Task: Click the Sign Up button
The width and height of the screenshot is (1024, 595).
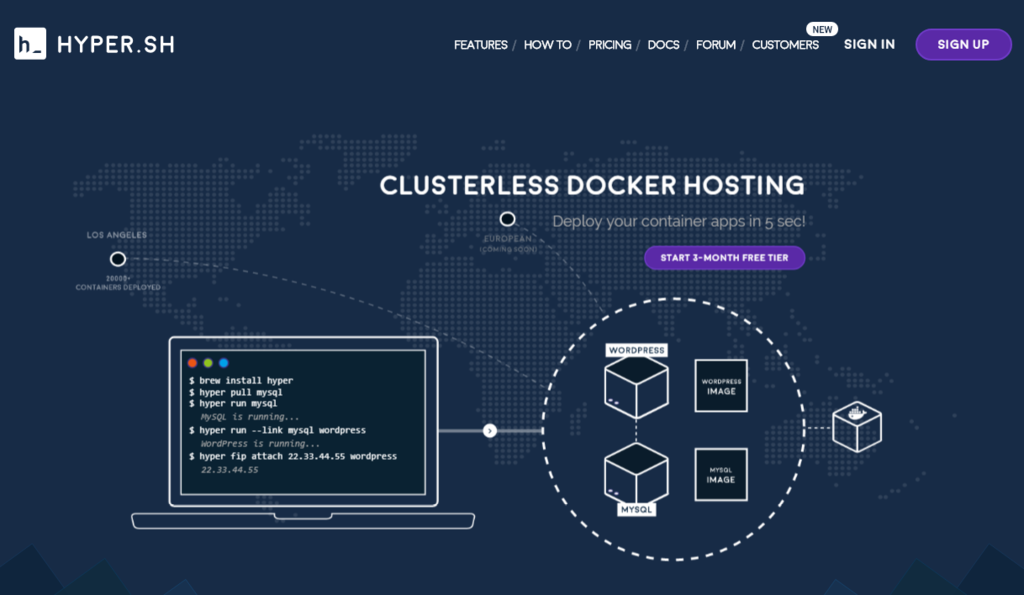Action: (963, 44)
